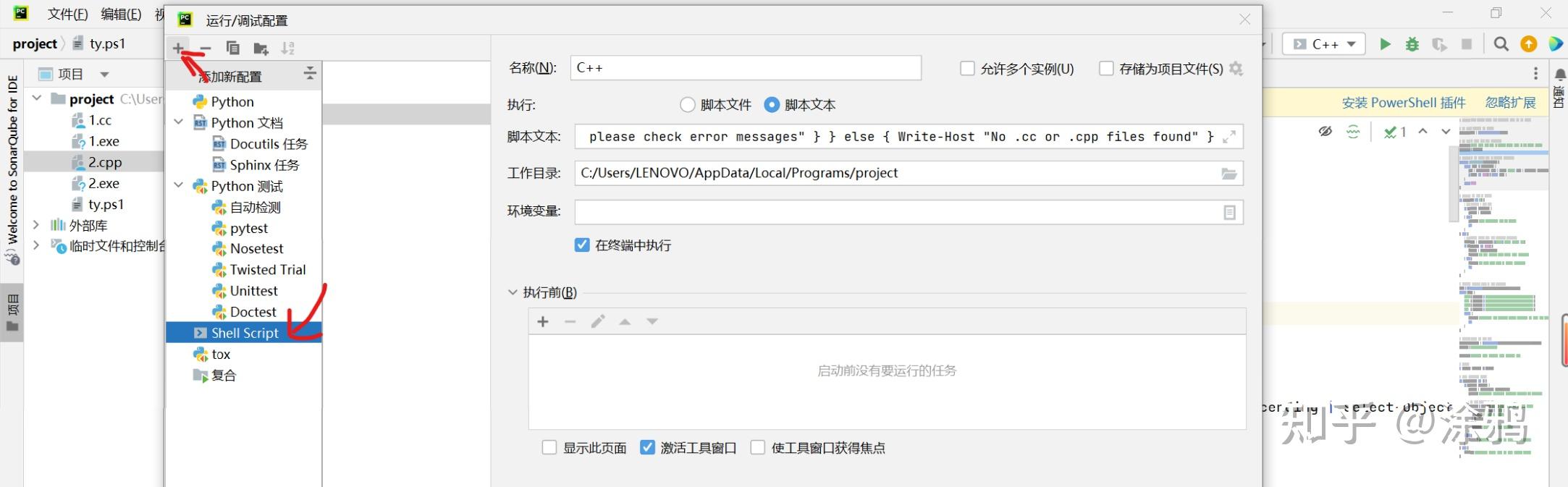The height and width of the screenshot is (487, 1568).
Task: Check the 存储为项目文件 checkbox
Action: click(1106, 68)
